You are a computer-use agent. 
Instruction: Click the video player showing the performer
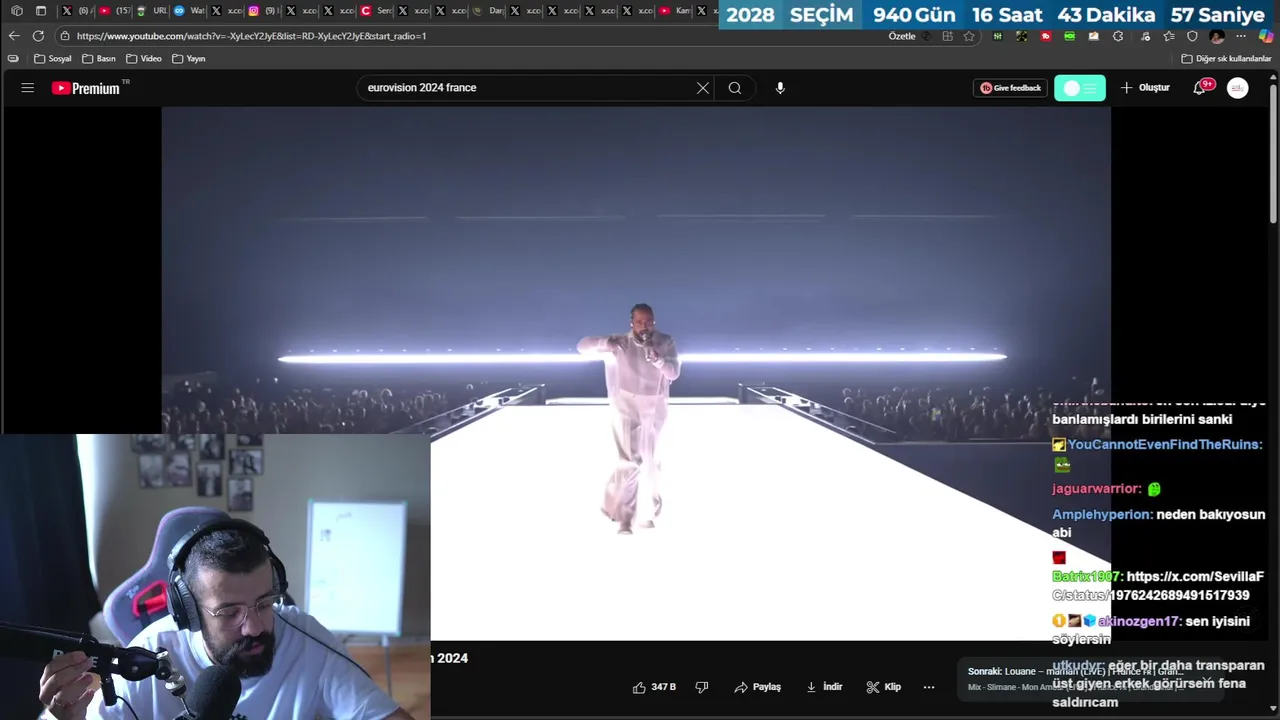[636, 373]
